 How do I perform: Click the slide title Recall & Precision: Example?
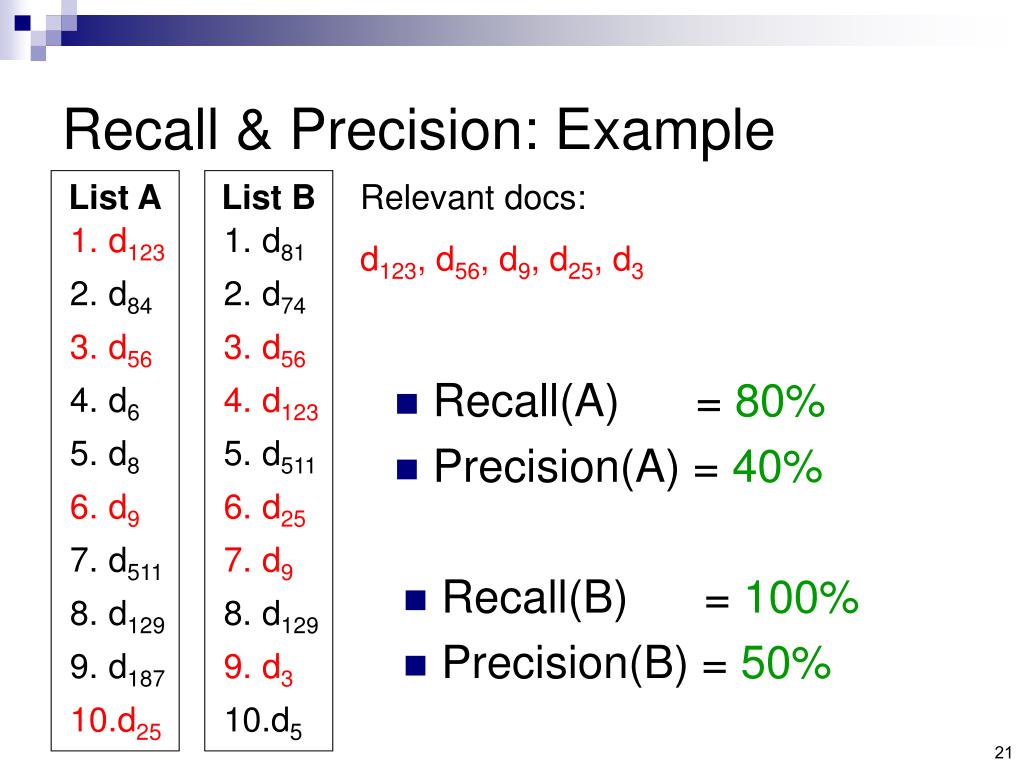pos(419,131)
